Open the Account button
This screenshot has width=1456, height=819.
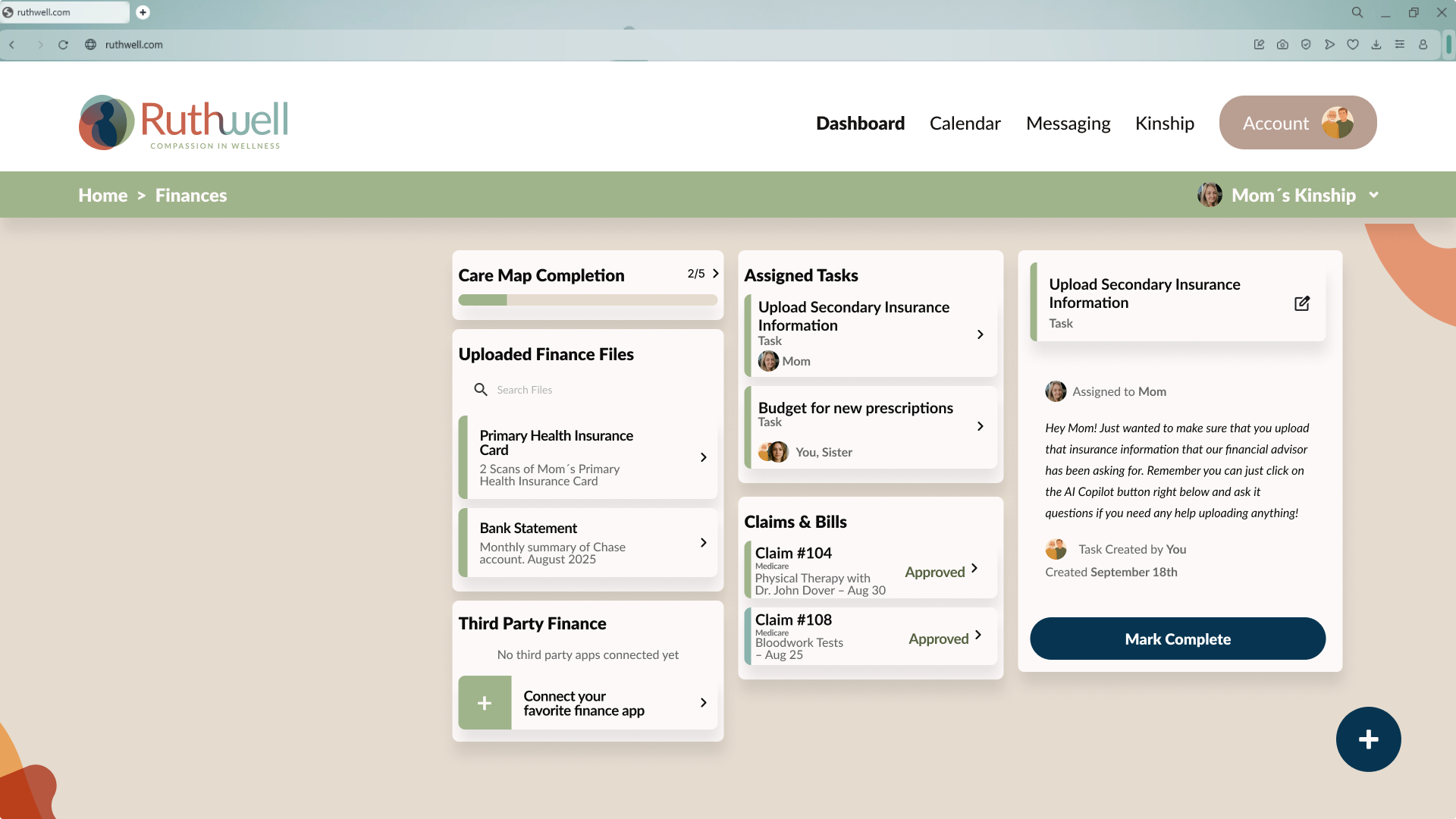click(1298, 122)
